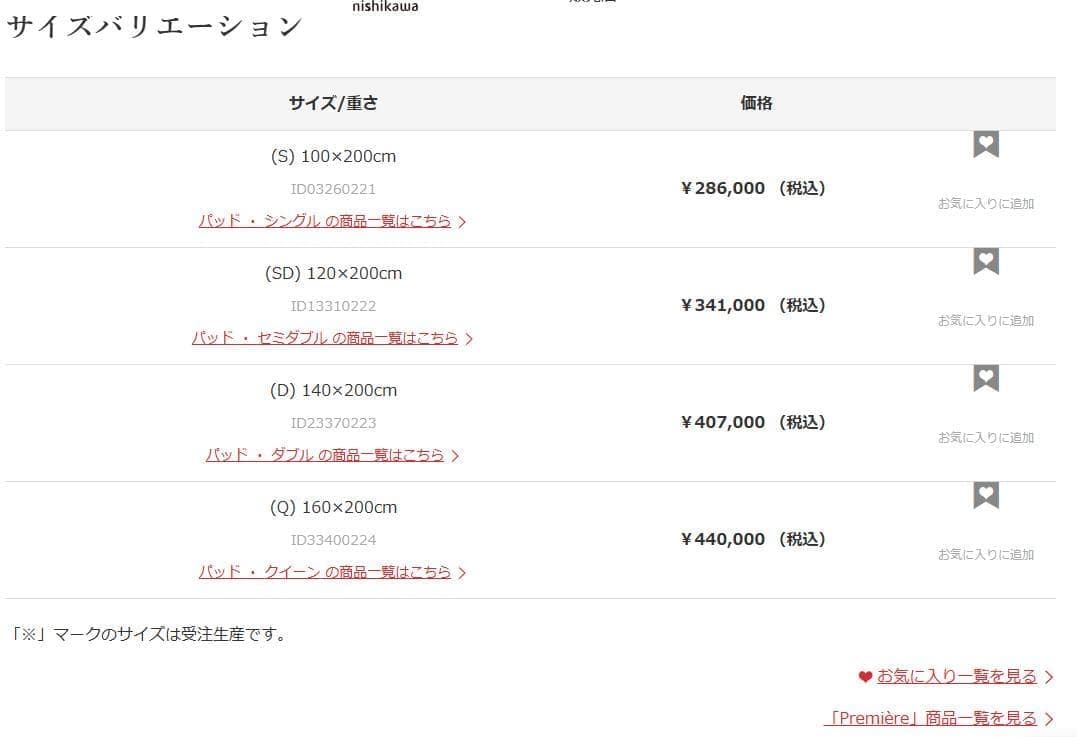
Task: Click nishikawa logo at top
Action: click(x=385, y=6)
